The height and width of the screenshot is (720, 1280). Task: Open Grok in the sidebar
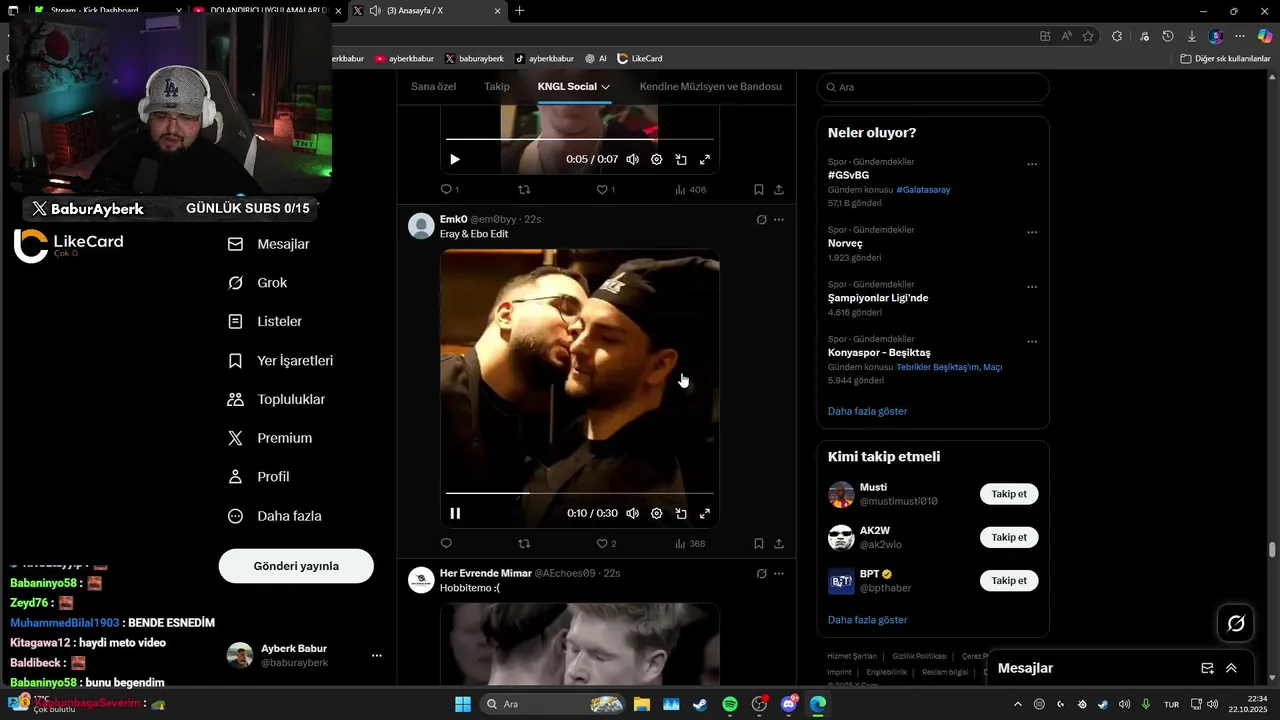258,283
